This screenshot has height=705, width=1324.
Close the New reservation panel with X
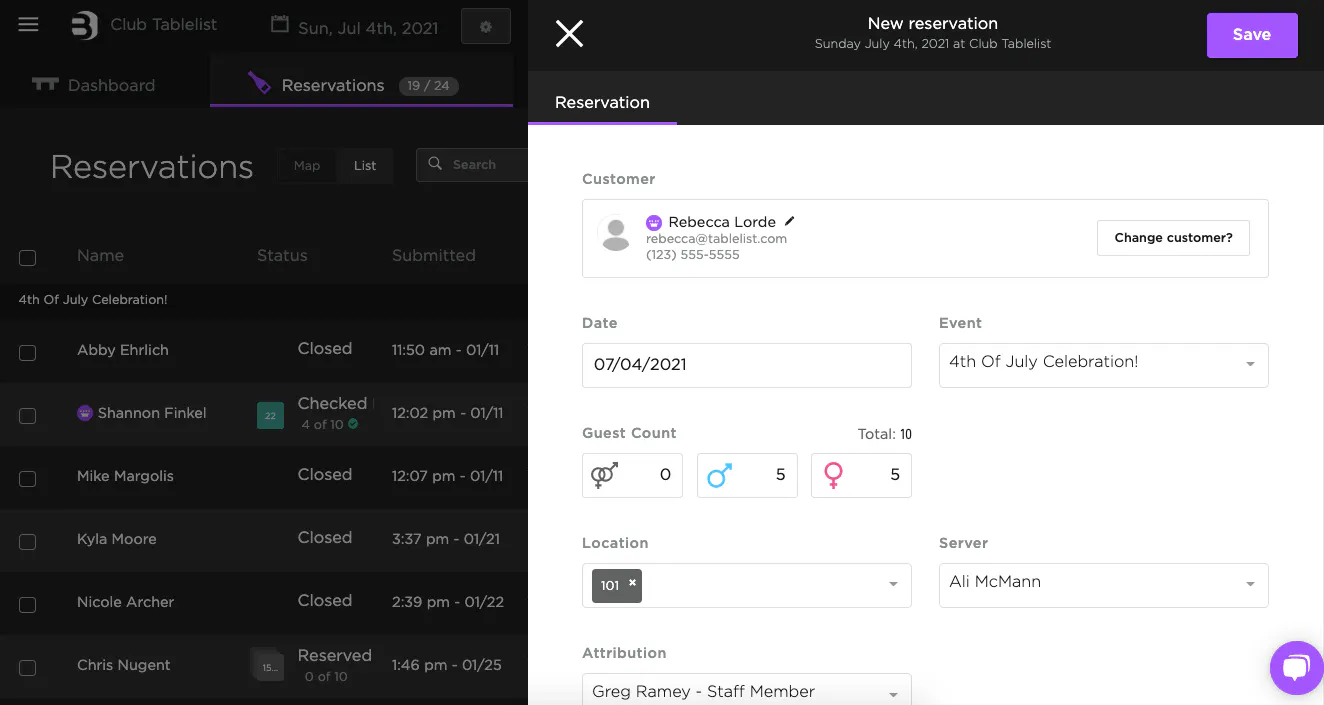[x=569, y=34]
